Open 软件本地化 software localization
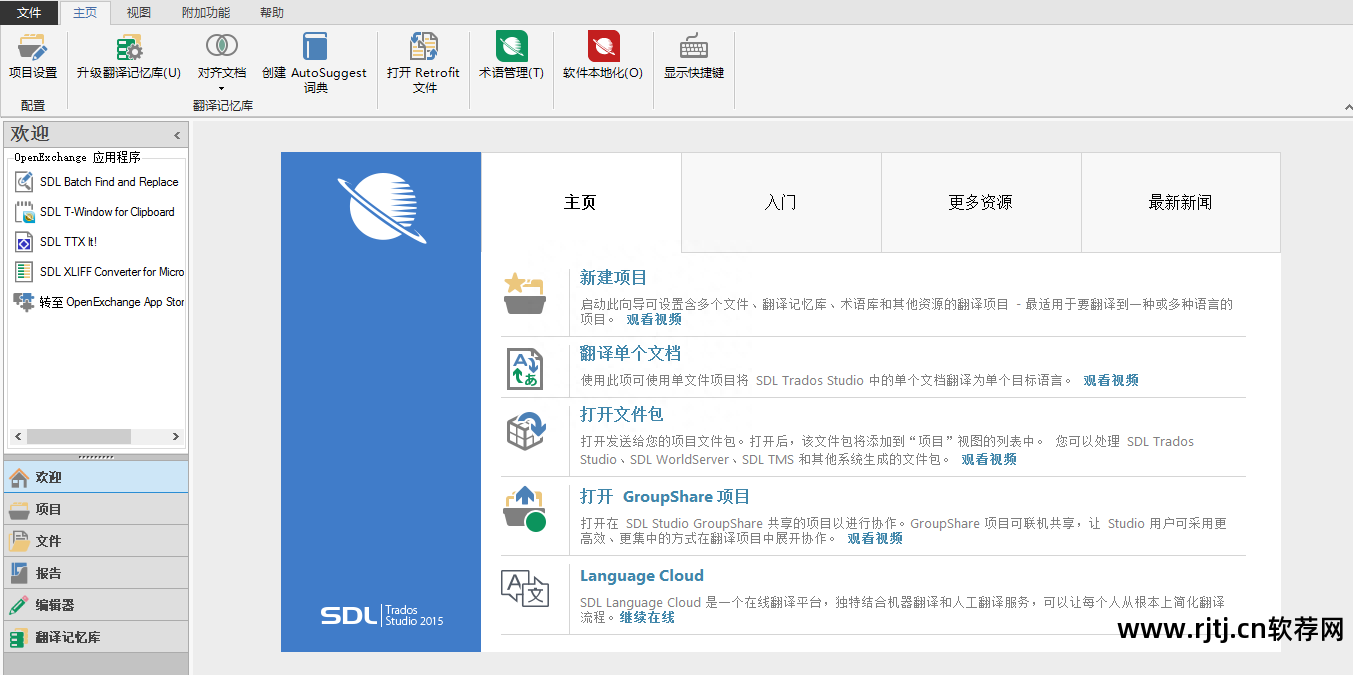The width and height of the screenshot is (1353, 675). (x=603, y=48)
